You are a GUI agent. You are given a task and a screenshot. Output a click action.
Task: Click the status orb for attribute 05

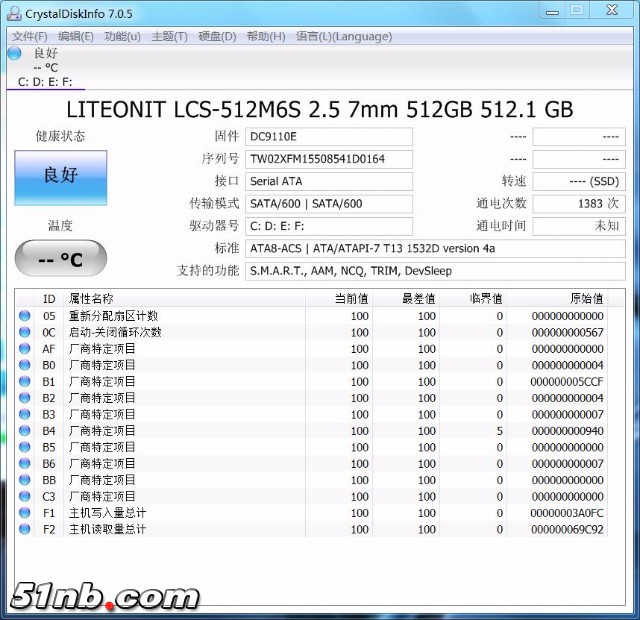(24, 316)
